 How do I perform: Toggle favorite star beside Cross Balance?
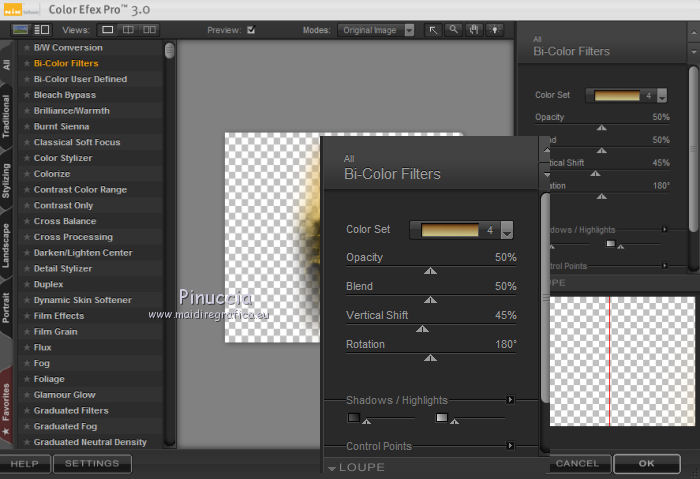click(27, 221)
